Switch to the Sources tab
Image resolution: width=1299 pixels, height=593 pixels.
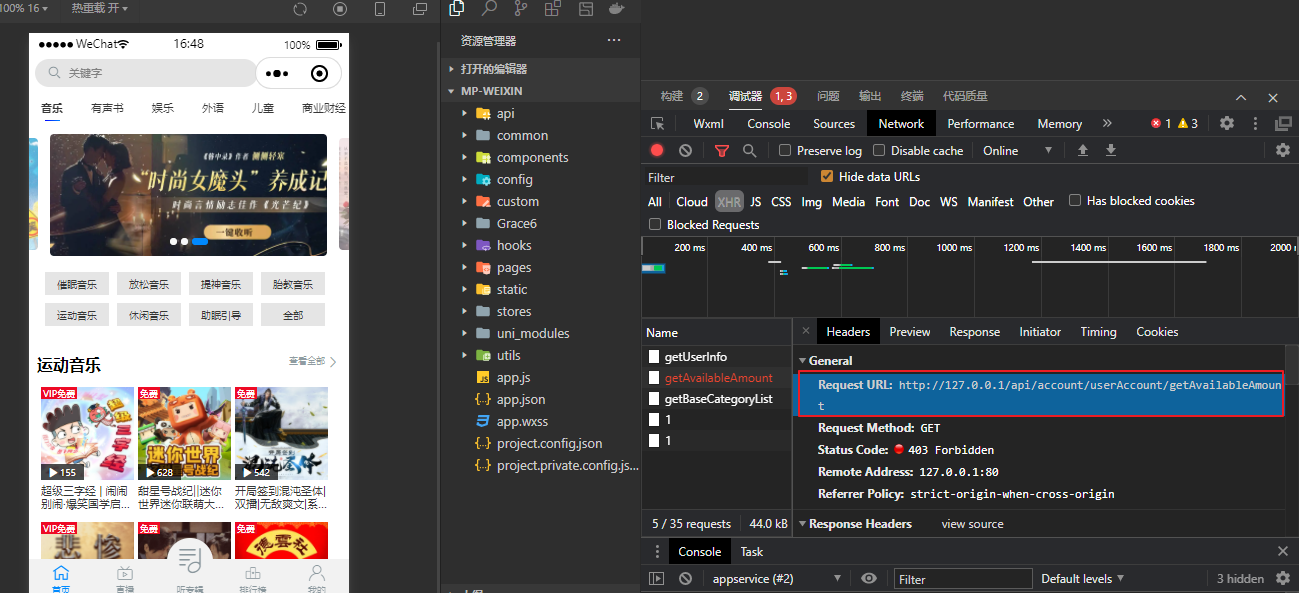coord(834,124)
